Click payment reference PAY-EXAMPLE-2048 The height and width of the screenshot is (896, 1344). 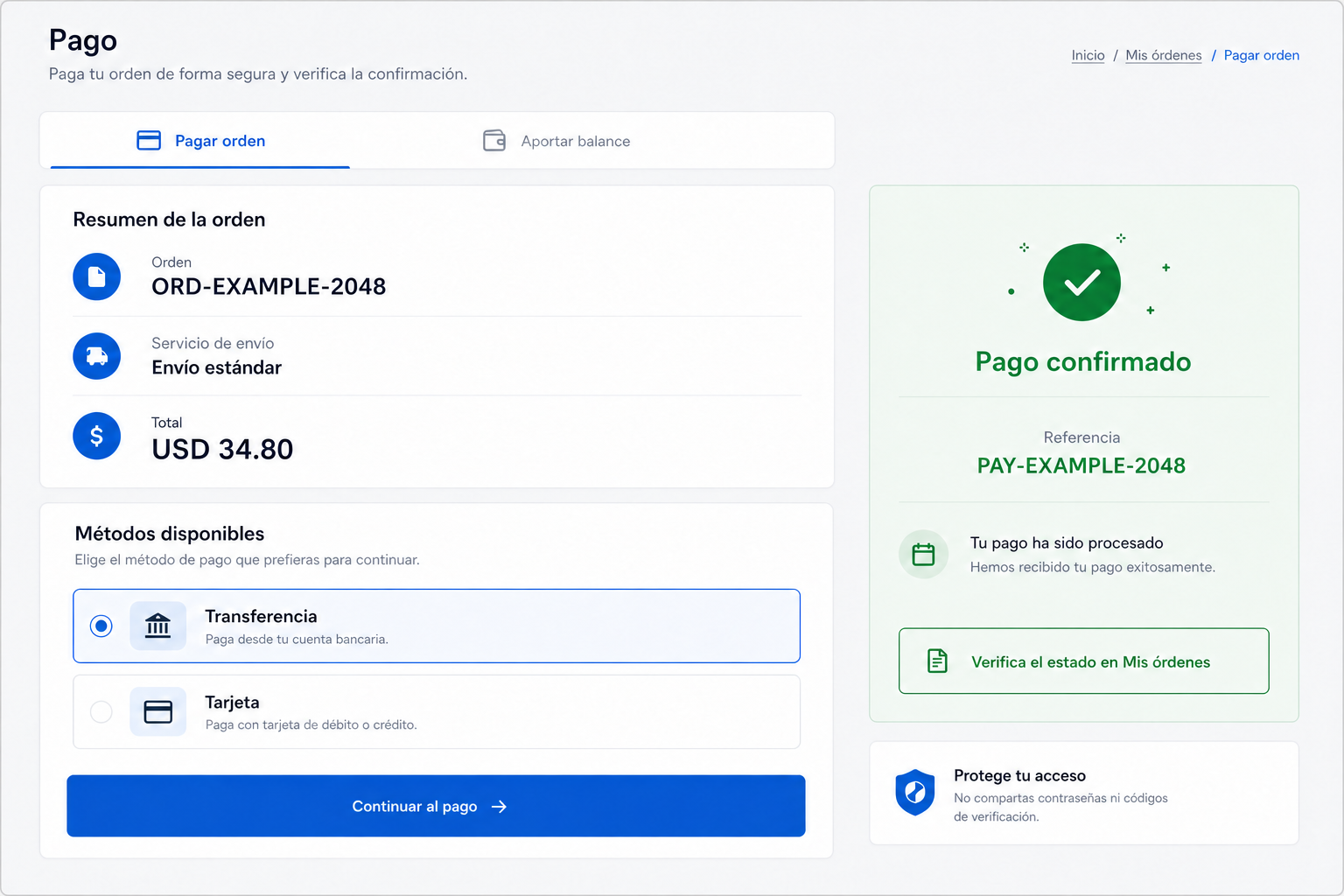[1081, 465]
